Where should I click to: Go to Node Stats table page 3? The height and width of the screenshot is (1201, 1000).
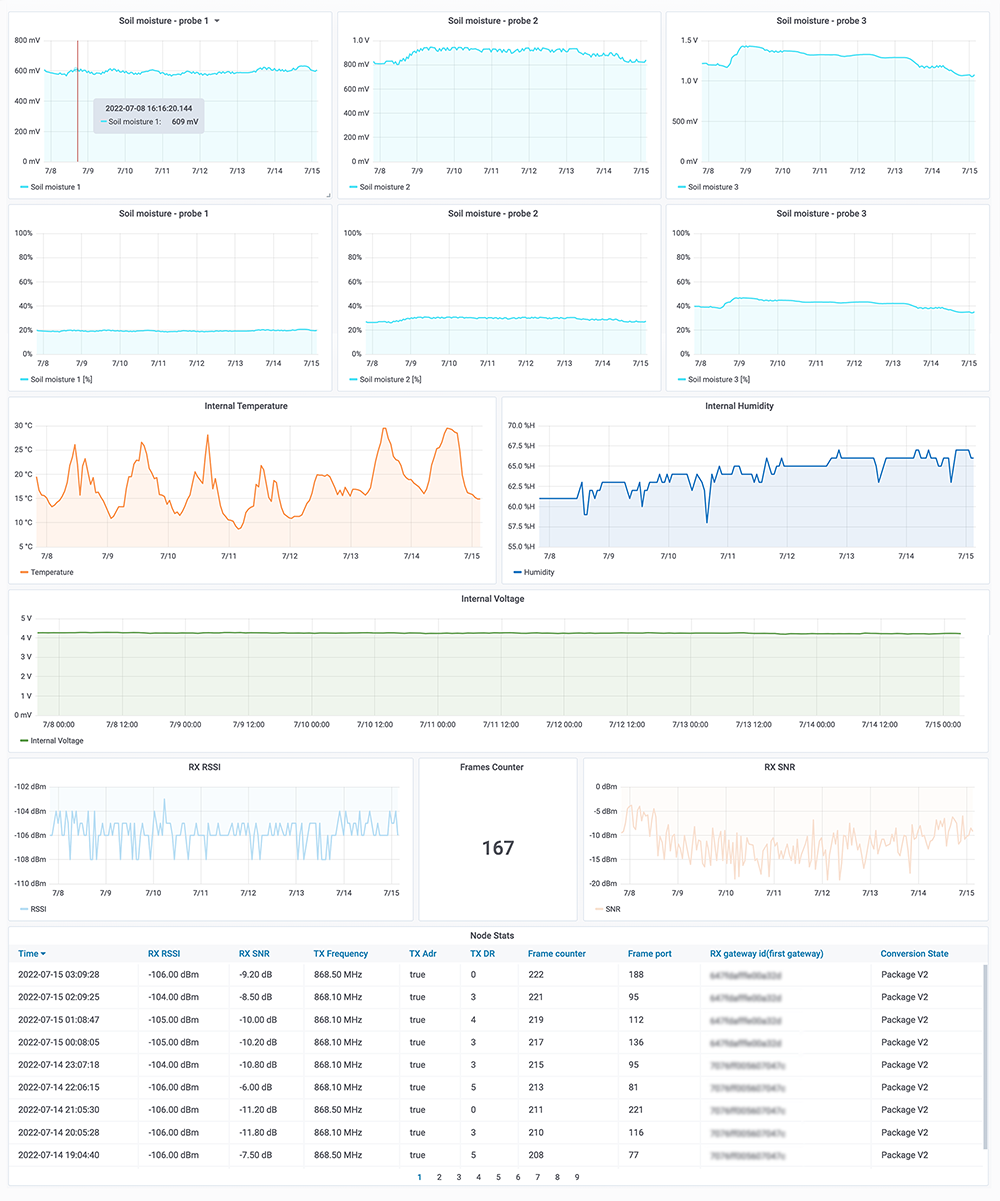click(x=459, y=1177)
